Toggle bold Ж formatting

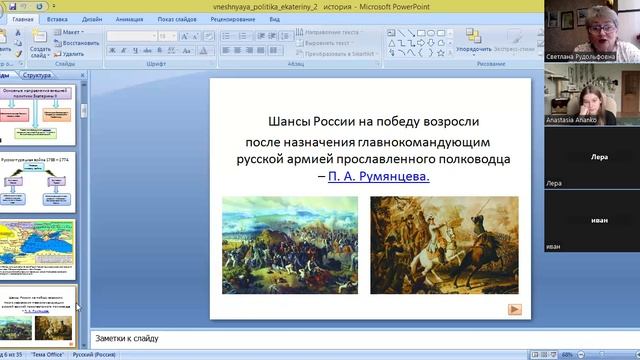click(x=112, y=51)
